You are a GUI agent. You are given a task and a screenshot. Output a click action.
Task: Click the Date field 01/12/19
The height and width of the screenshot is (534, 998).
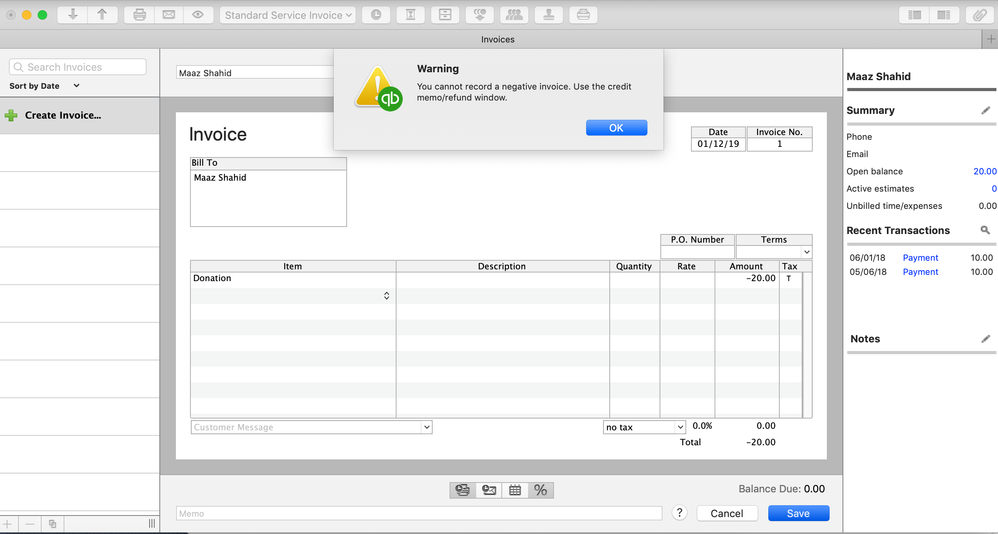[718, 144]
